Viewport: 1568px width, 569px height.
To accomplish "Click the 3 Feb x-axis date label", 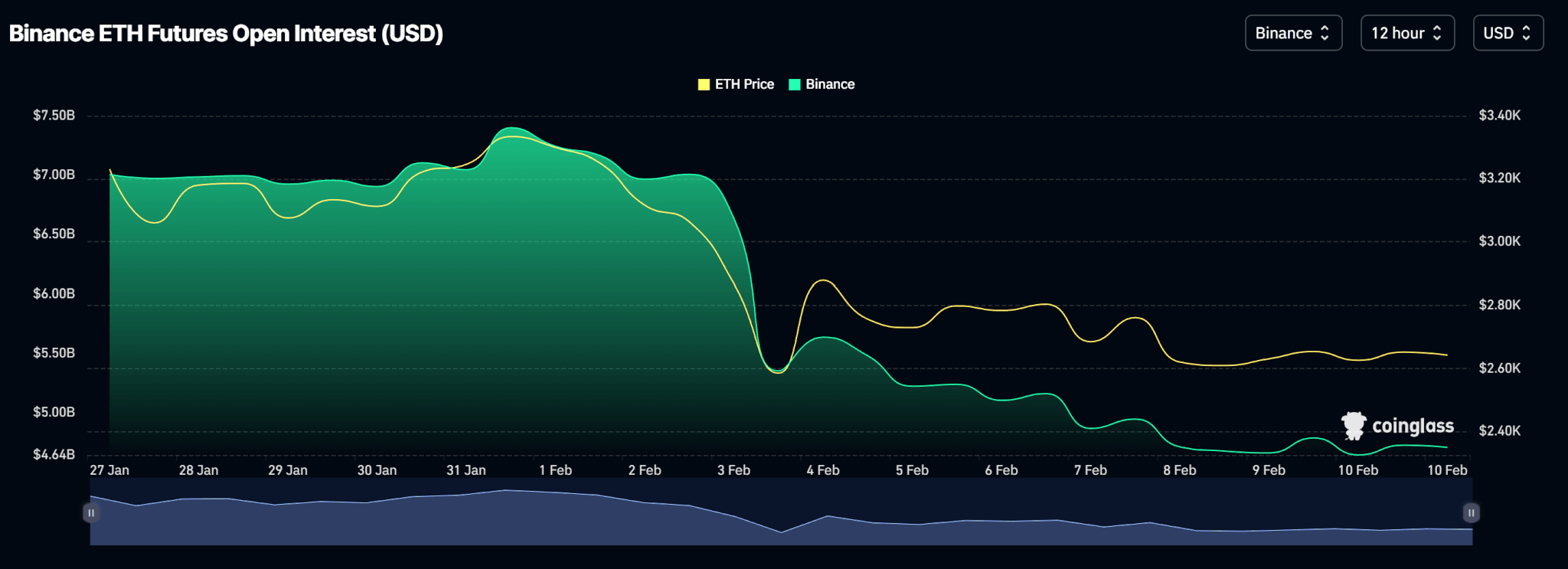I will coord(733,470).
